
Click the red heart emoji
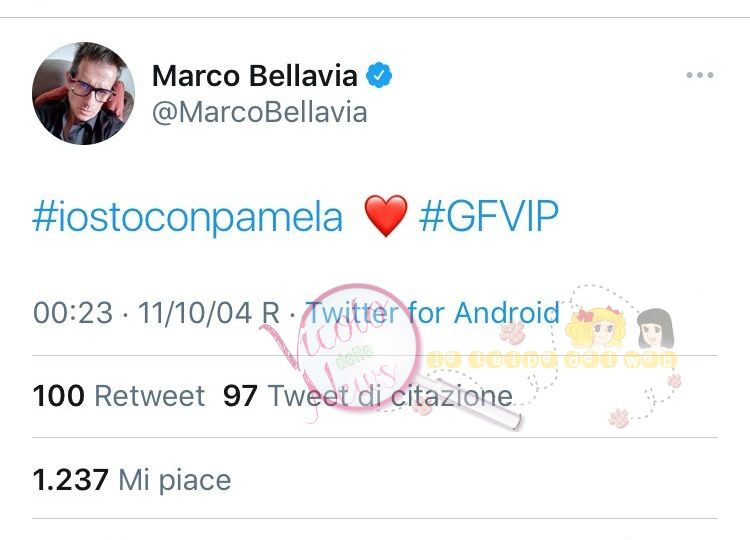point(386,216)
